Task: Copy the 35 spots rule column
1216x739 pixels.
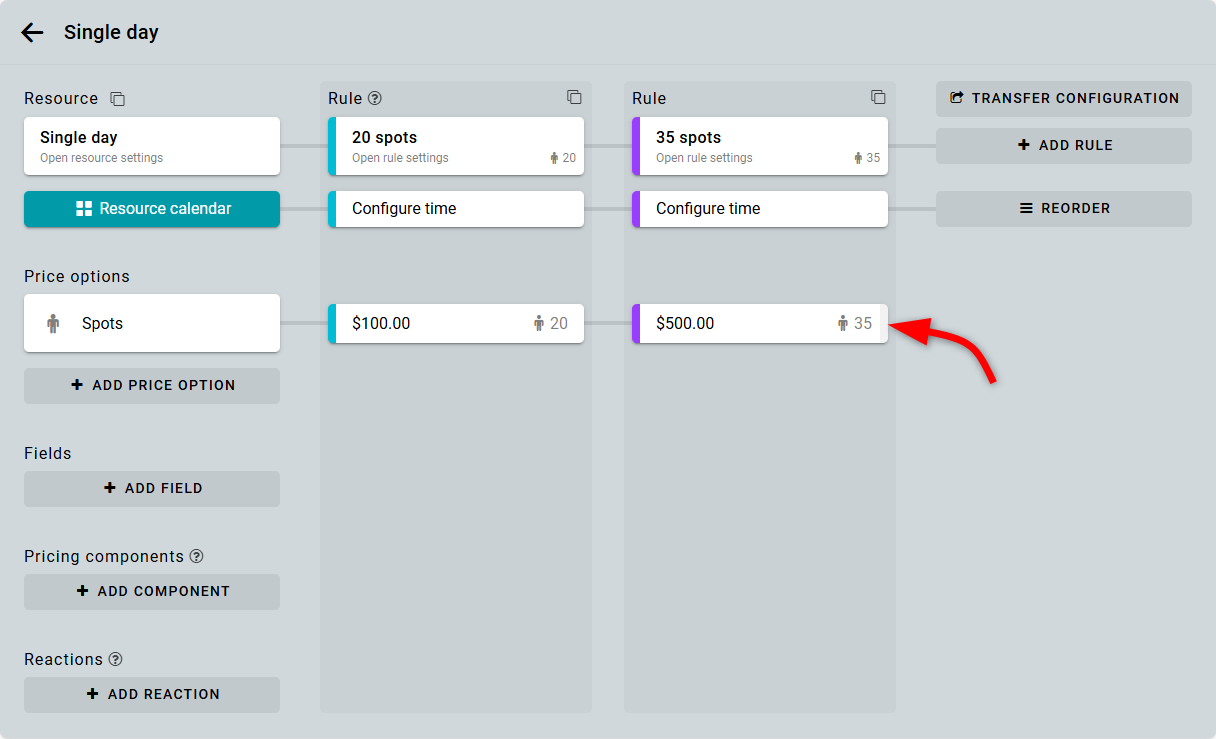Action: (x=878, y=97)
